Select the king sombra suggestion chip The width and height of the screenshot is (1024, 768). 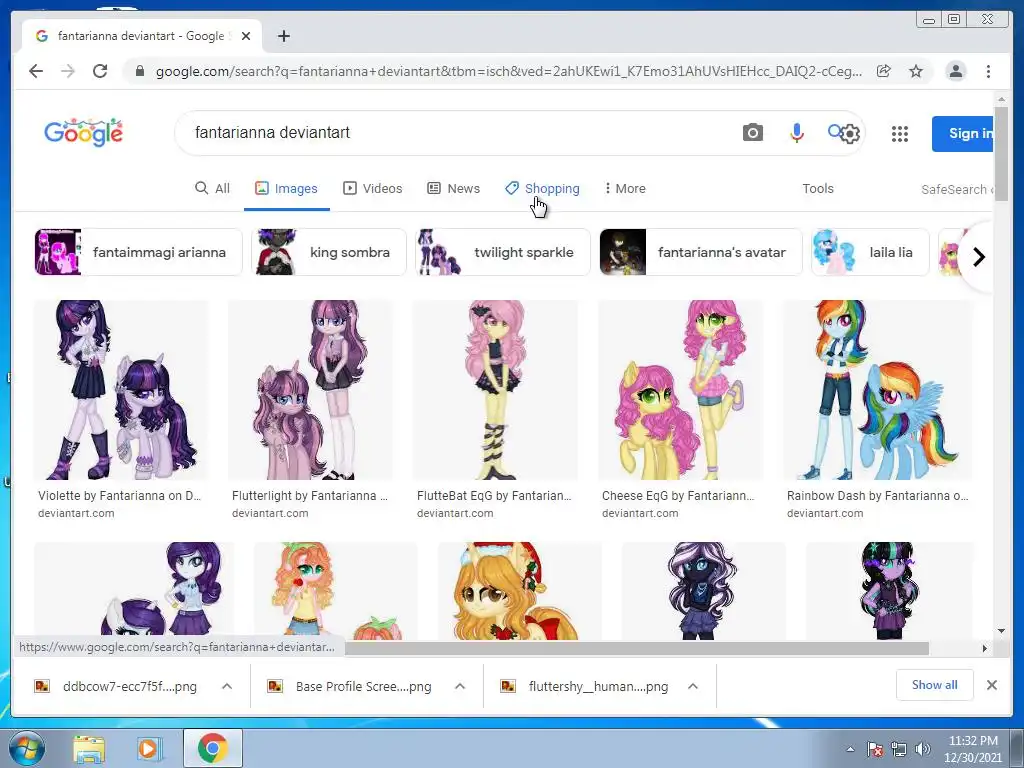[x=329, y=252]
